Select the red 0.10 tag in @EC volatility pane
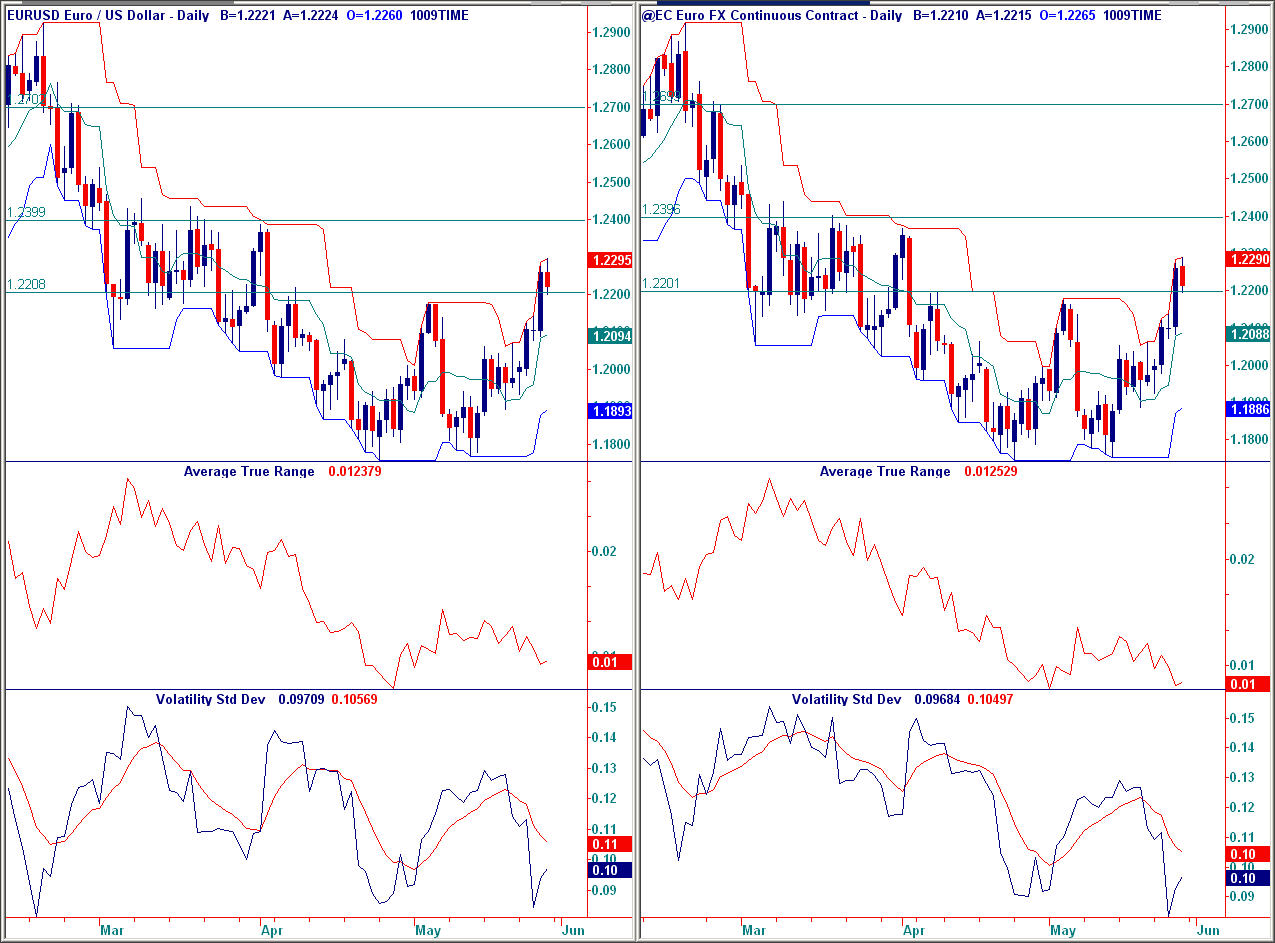The width and height of the screenshot is (1275, 943). click(x=1247, y=854)
